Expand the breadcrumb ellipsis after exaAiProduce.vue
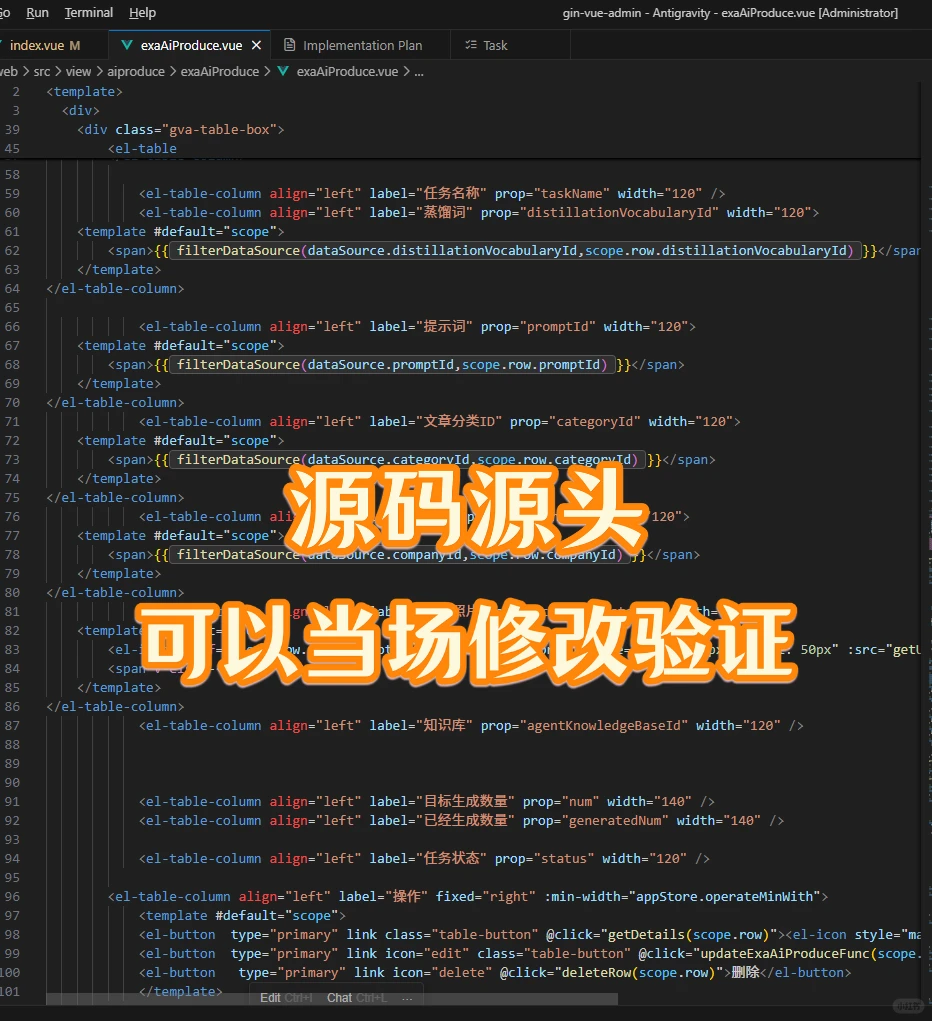The image size is (932, 1021). tap(419, 71)
